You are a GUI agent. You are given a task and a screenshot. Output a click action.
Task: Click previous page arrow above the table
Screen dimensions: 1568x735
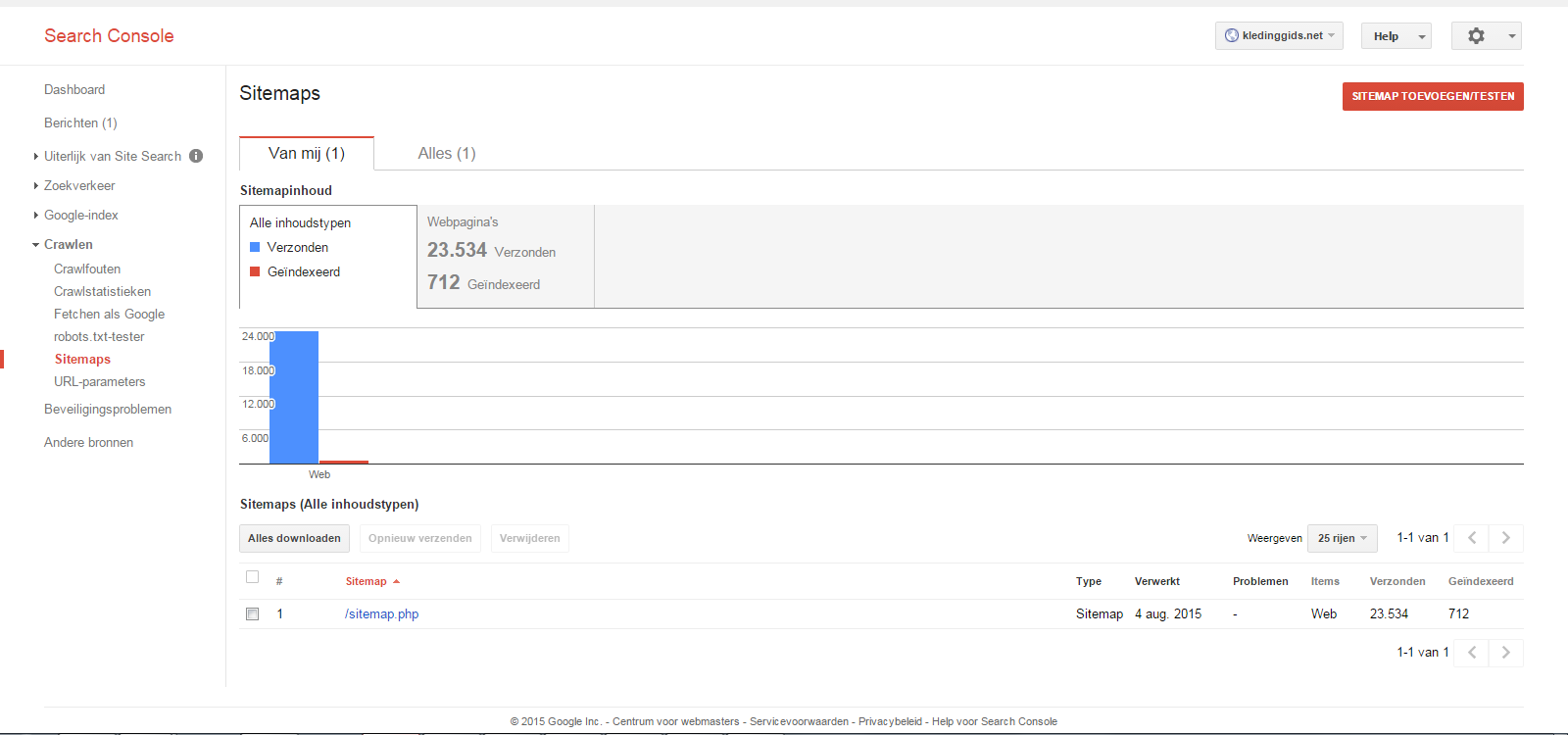pos(1472,538)
